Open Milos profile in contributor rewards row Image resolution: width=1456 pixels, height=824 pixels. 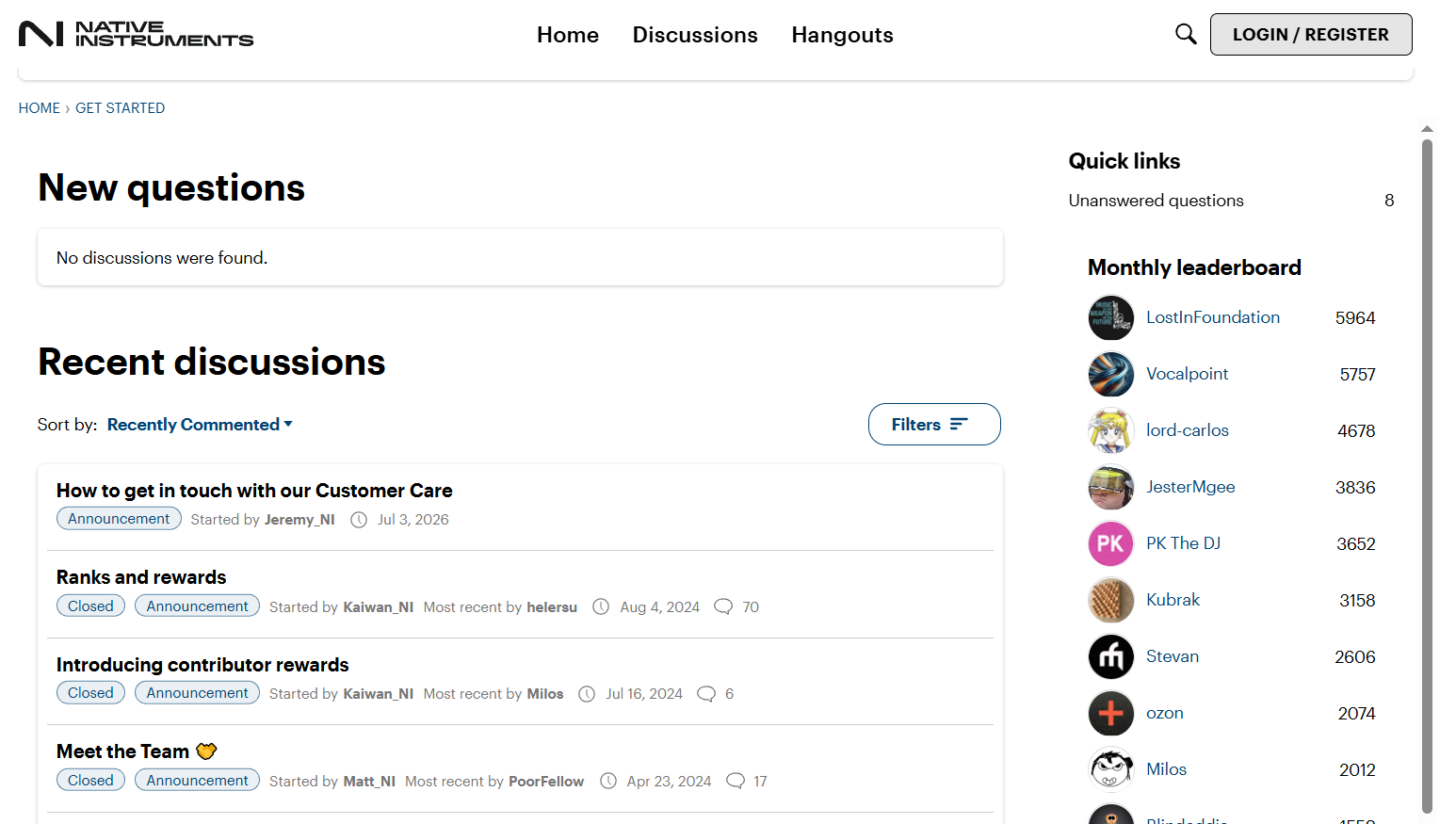545,694
